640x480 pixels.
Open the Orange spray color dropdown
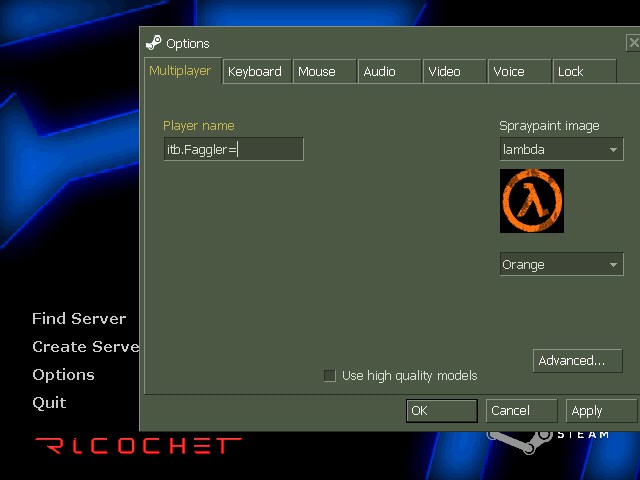(562, 264)
